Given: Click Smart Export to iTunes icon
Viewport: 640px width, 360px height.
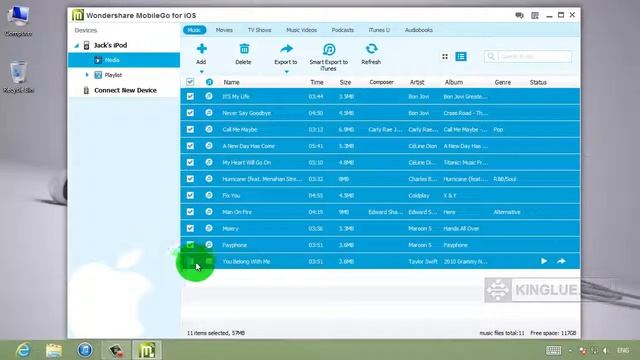Looking at the screenshot, I should point(329,49).
